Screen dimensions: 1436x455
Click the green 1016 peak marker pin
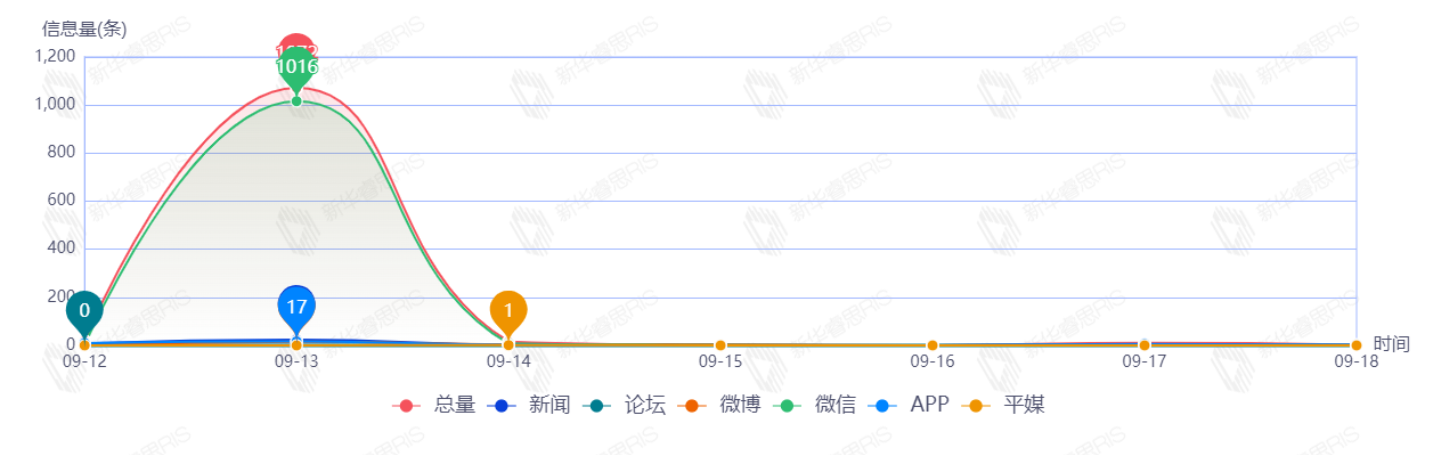[x=296, y=68]
